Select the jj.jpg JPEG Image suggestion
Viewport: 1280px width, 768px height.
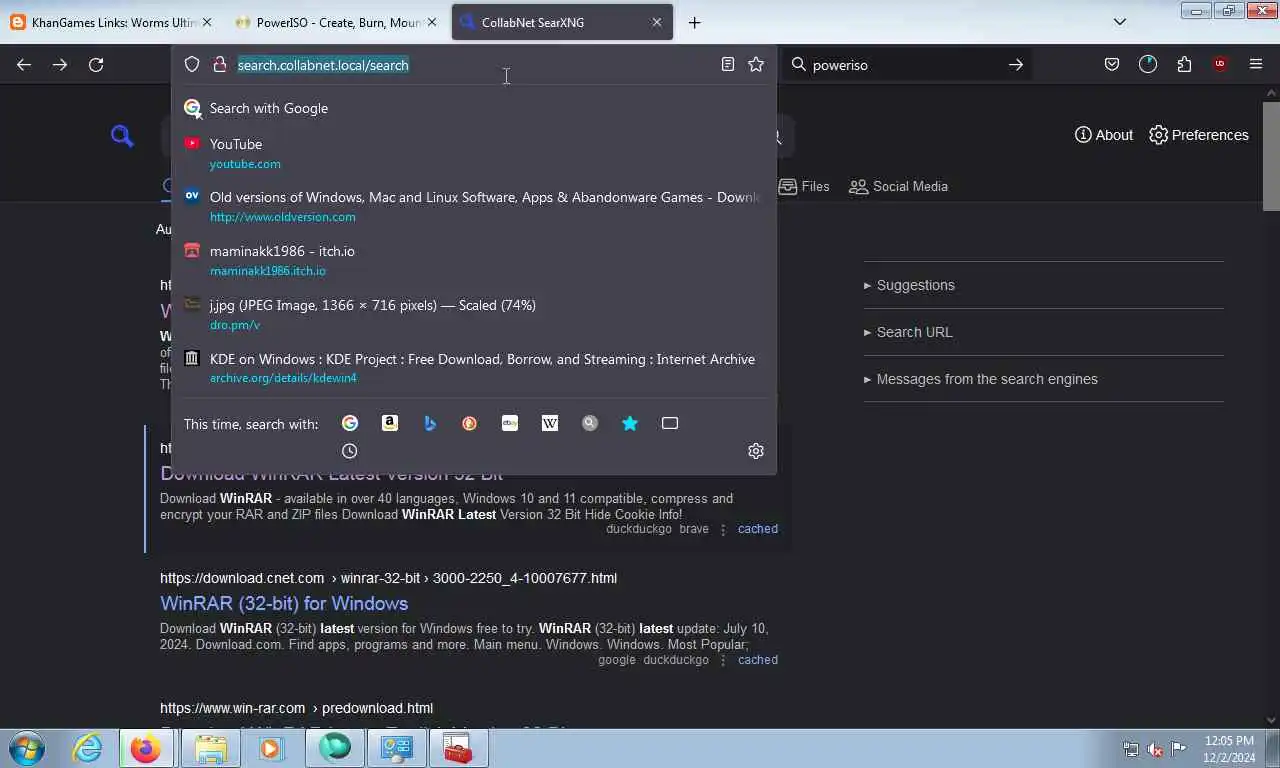[x=474, y=314]
